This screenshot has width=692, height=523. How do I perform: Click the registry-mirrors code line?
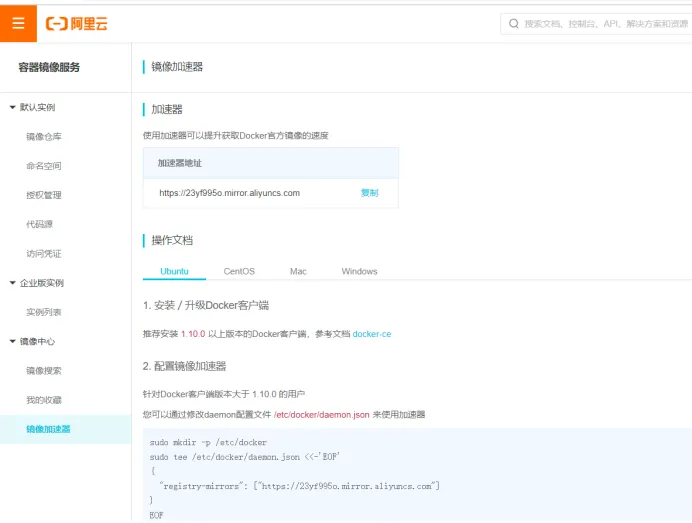tap(299, 486)
